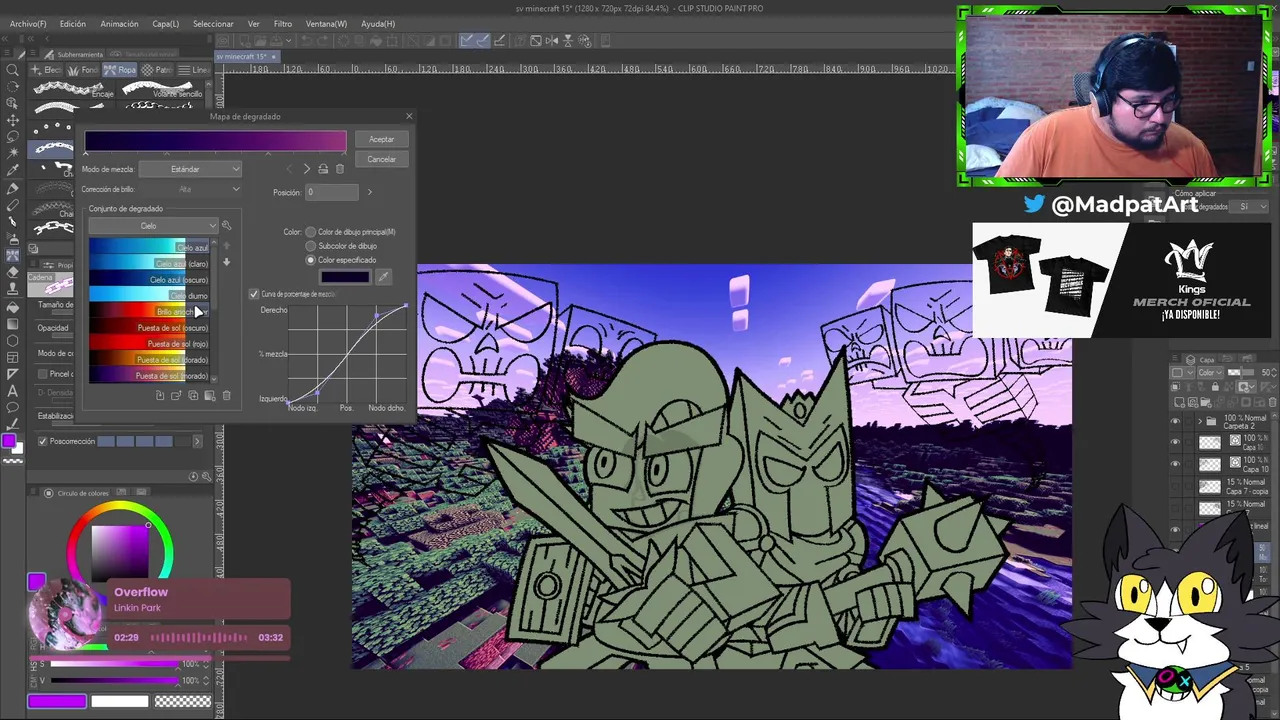Screen dimensions: 1280x720
Task: Select the Text tool
Action: click(x=13, y=391)
